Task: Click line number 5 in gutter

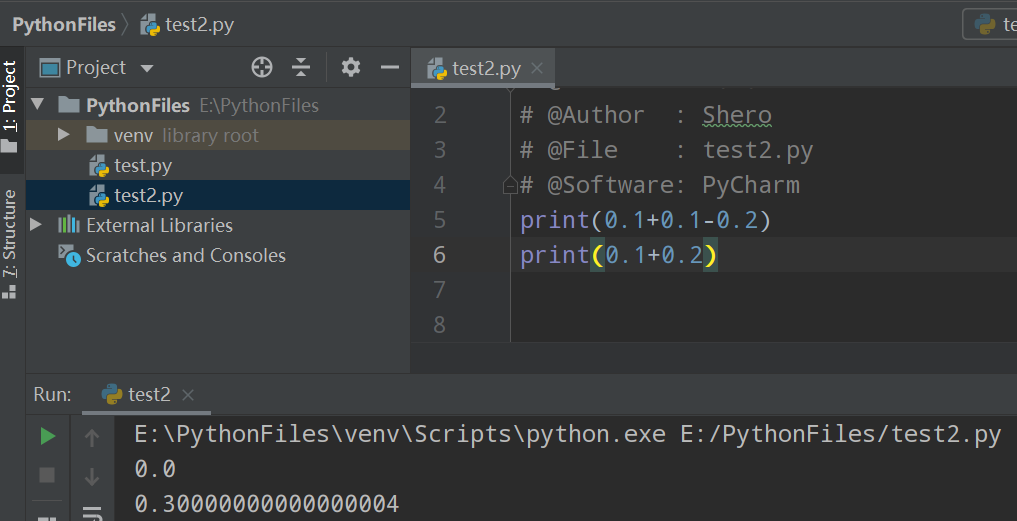Action: pos(439,220)
